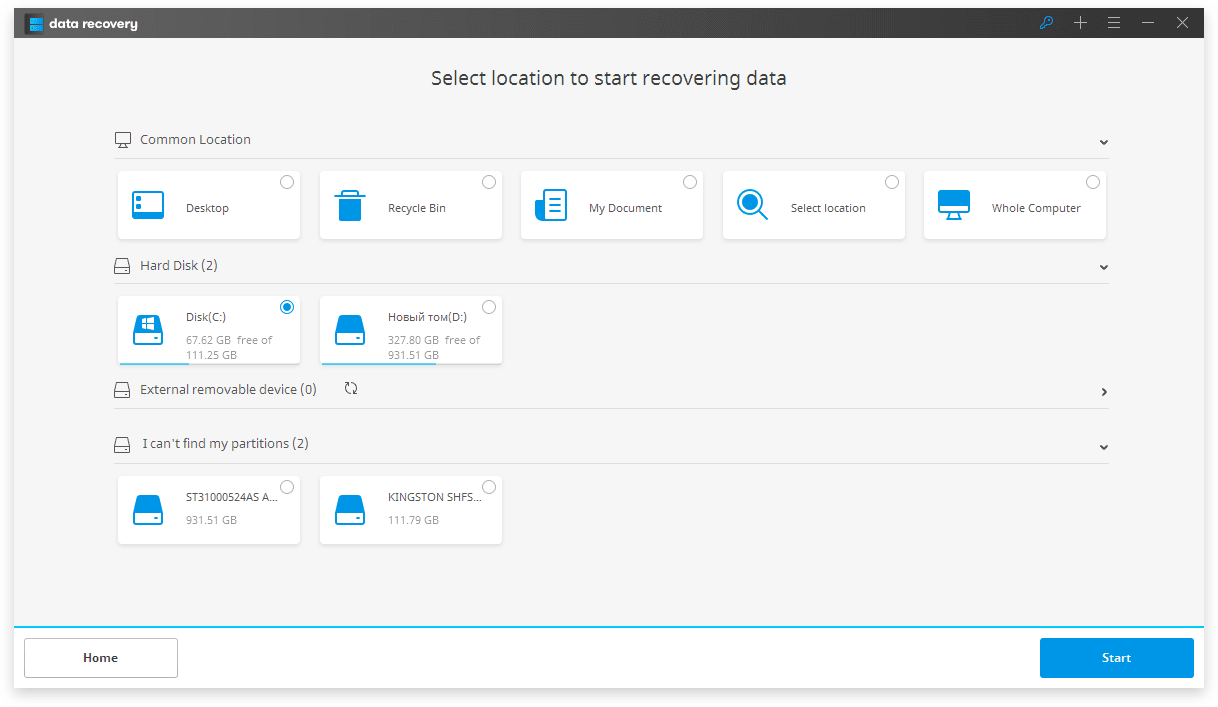Click the Select location magnifier icon

pyautogui.click(x=752, y=205)
